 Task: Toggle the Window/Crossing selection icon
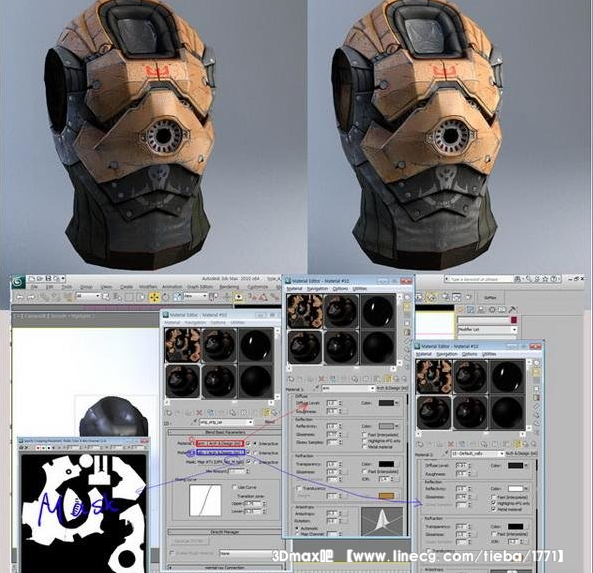(x=140, y=297)
